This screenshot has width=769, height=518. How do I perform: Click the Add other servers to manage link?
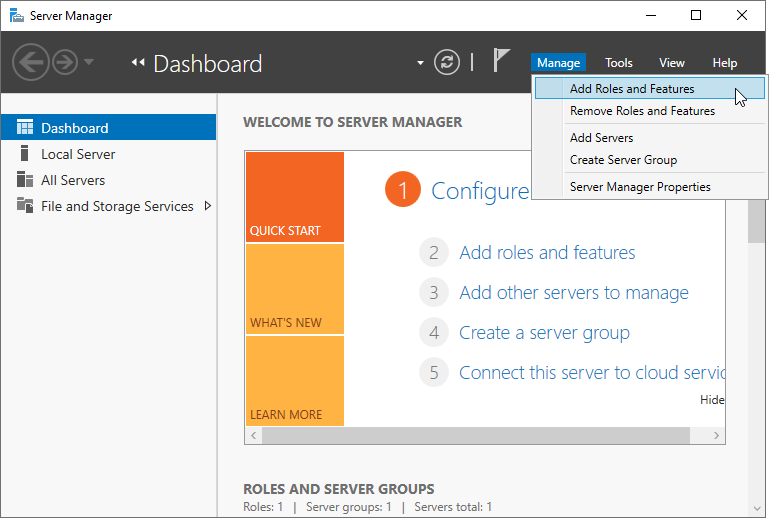tap(574, 293)
